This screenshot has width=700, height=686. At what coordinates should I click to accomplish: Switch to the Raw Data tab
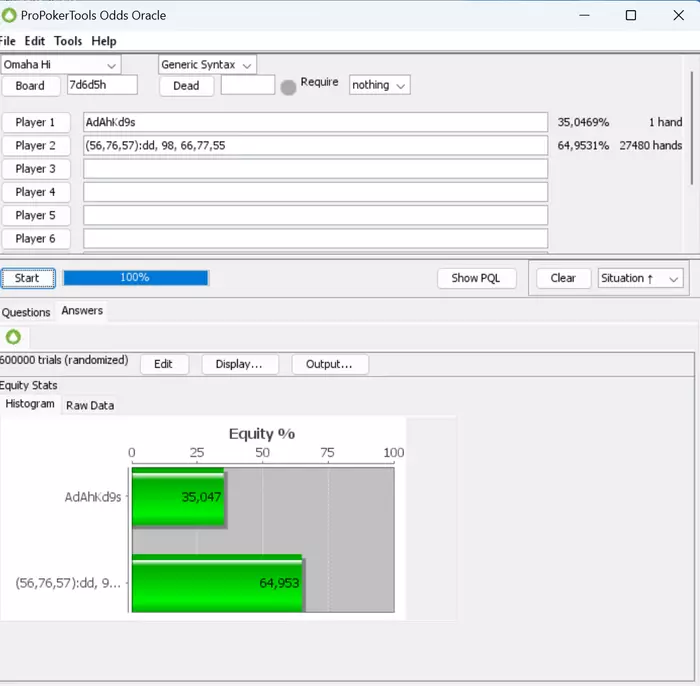click(90, 405)
